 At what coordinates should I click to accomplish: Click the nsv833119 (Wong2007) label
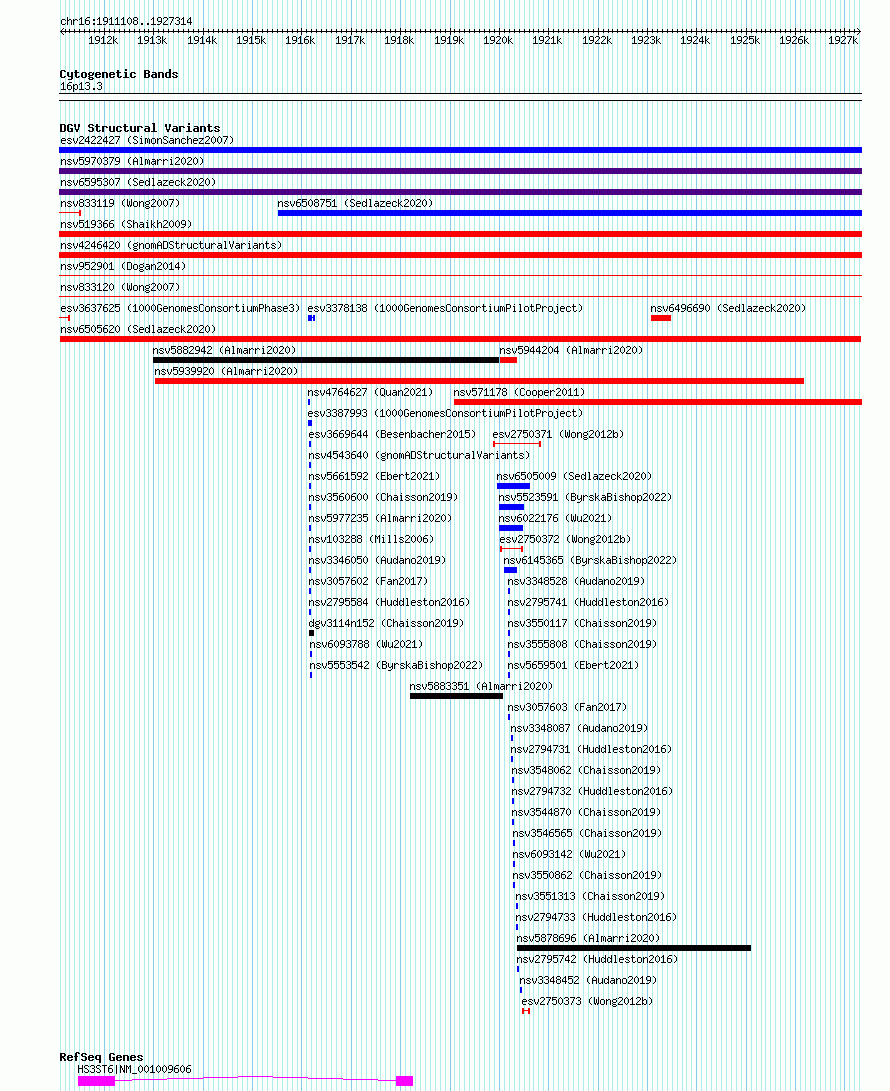tap(120, 203)
